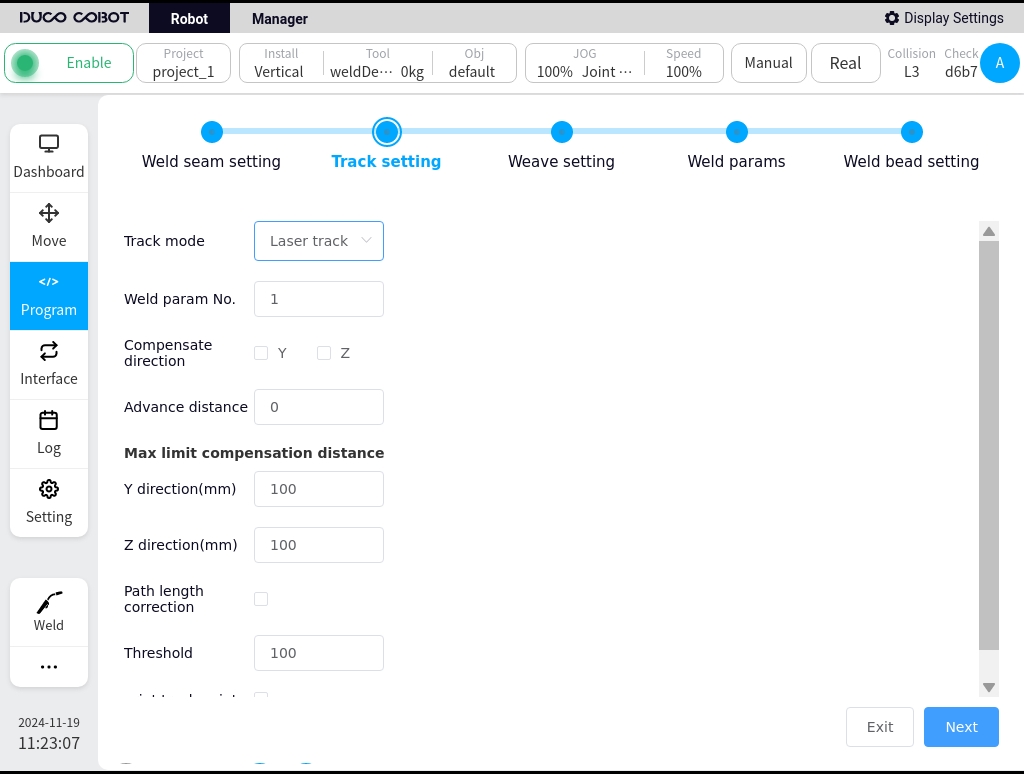1024x774 pixels.
Task: Open Display Settings gear
Action: [x=891, y=18]
